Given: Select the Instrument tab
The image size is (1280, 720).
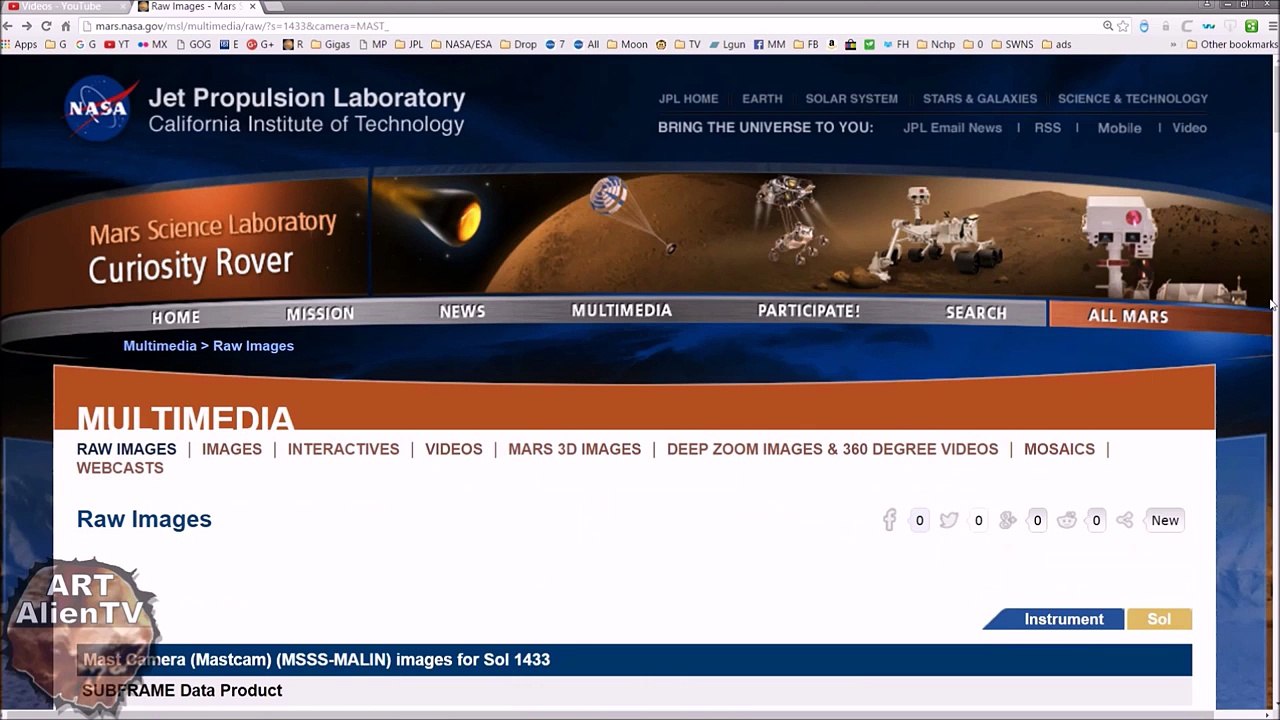Looking at the screenshot, I should tap(1054, 619).
